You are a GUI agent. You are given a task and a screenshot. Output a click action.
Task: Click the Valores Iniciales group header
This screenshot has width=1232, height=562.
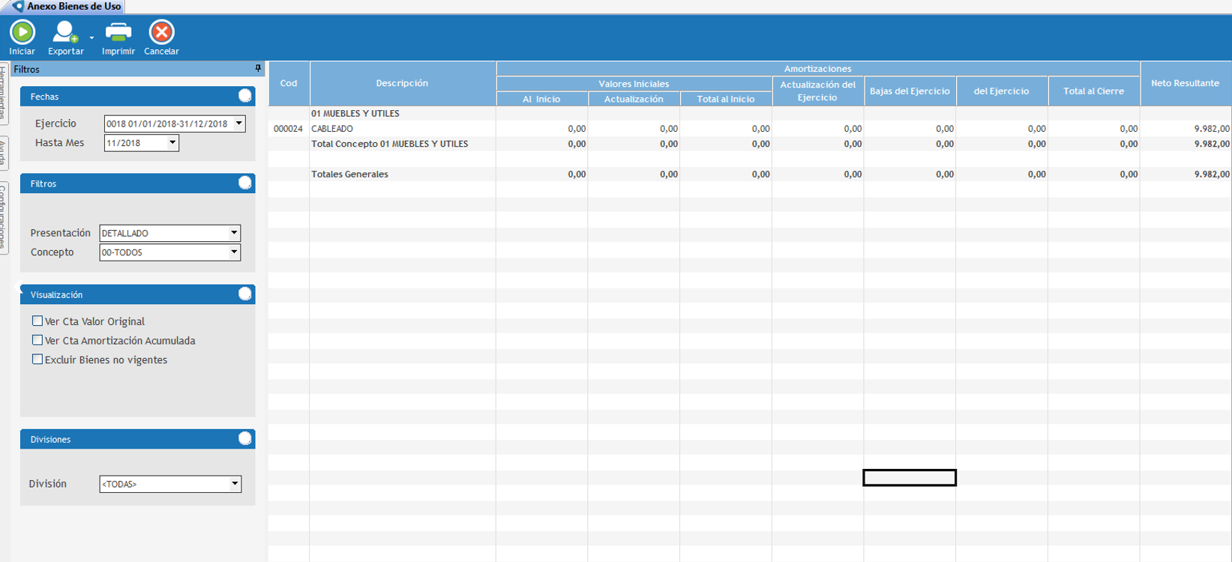point(634,84)
